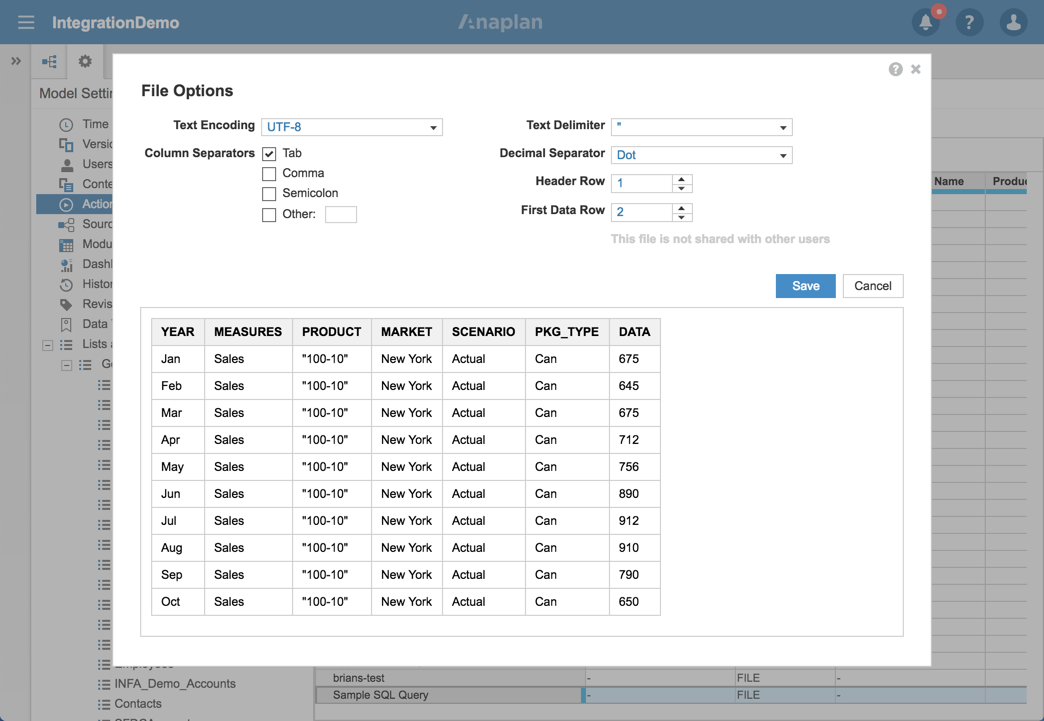Open the help question mark in header
This screenshot has height=721, width=1044.
tap(969, 23)
